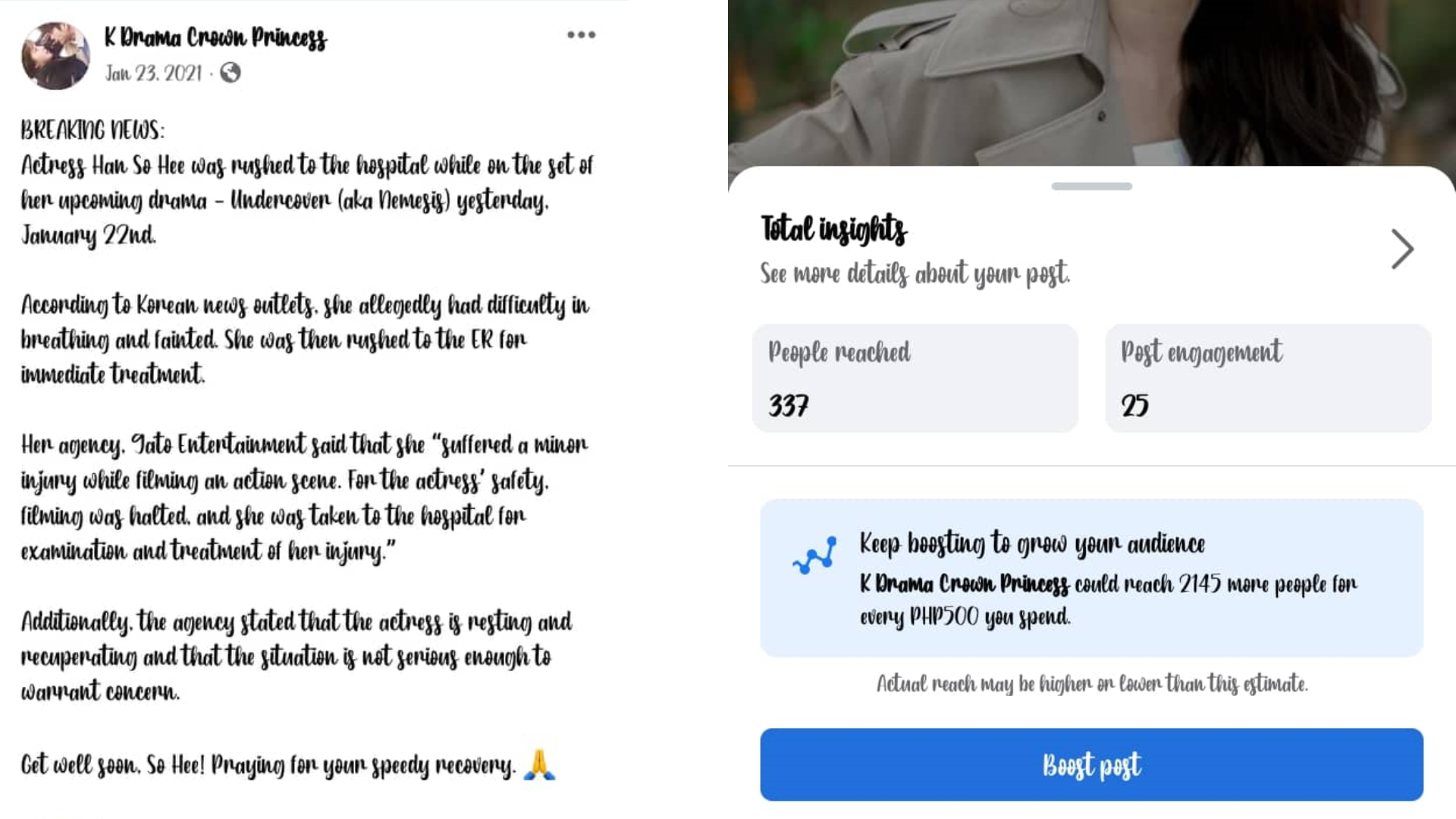Open the Keep boosting to grow your audience banner
The image size is (1456, 819).
click(x=1091, y=578)
